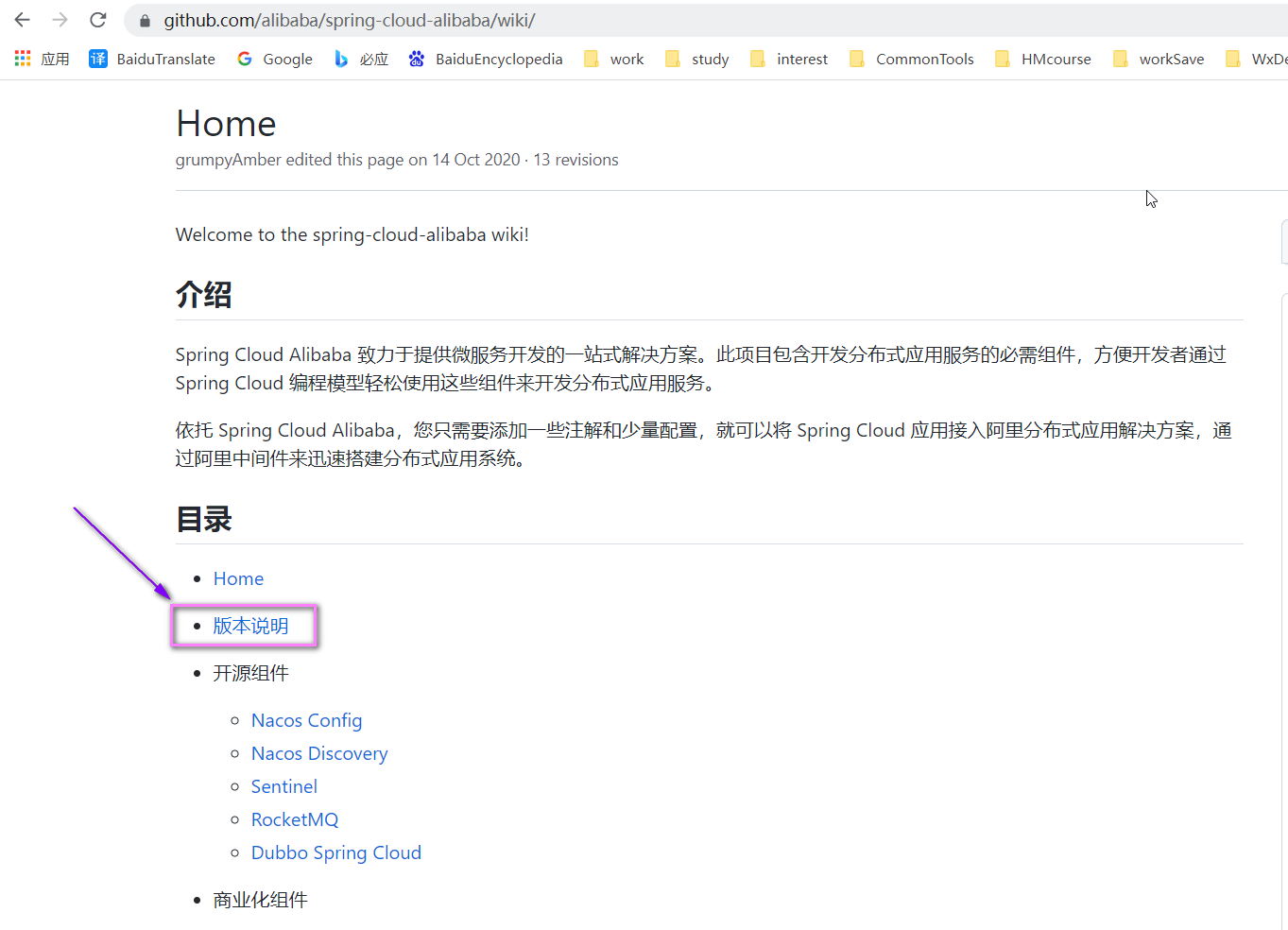Click the 商业化组件 list item text
The width and height of the screenshot is (1288, 930).
tap(260, 900)
